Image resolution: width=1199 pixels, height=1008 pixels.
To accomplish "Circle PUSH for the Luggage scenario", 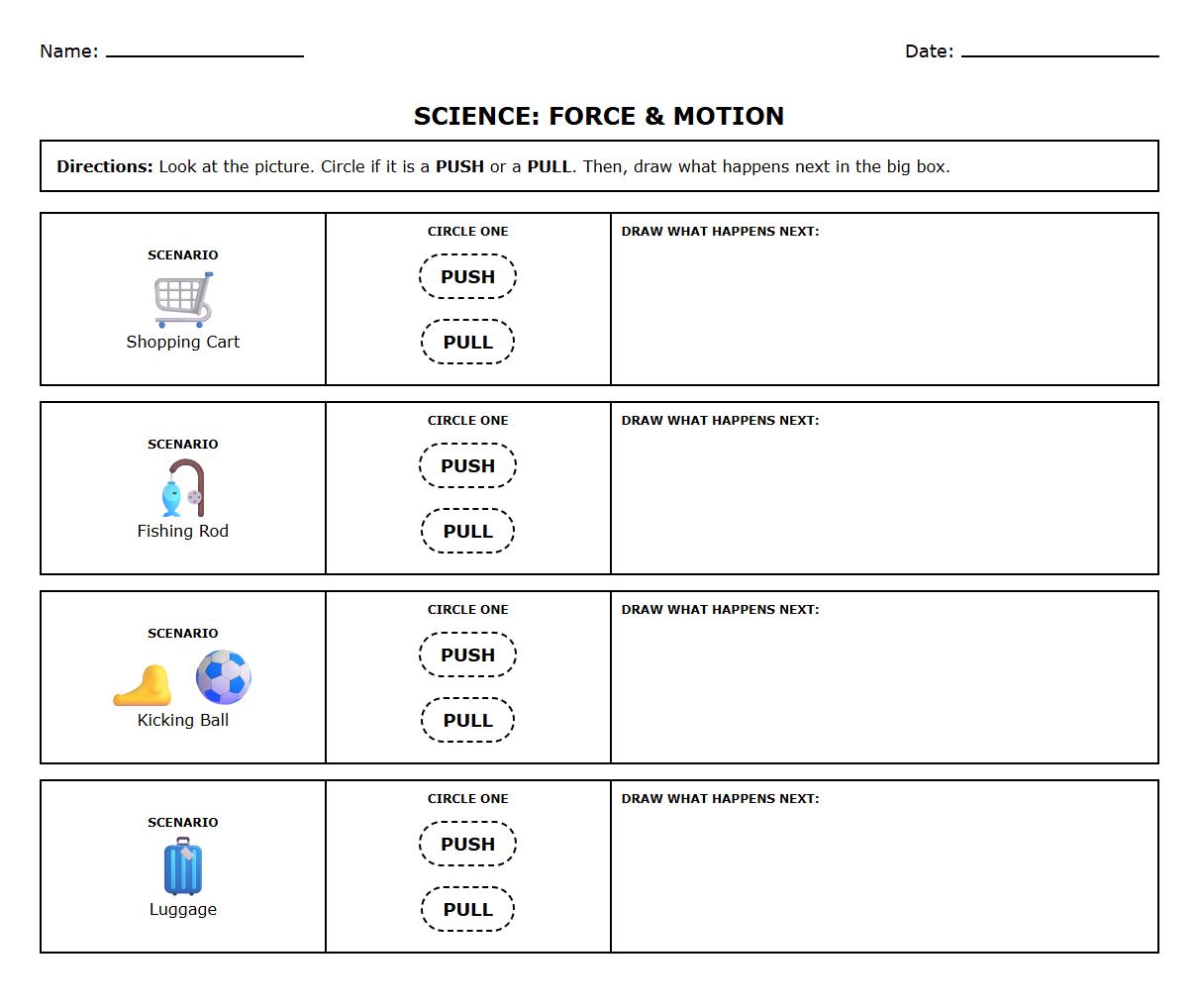I will tap(467, 844).
